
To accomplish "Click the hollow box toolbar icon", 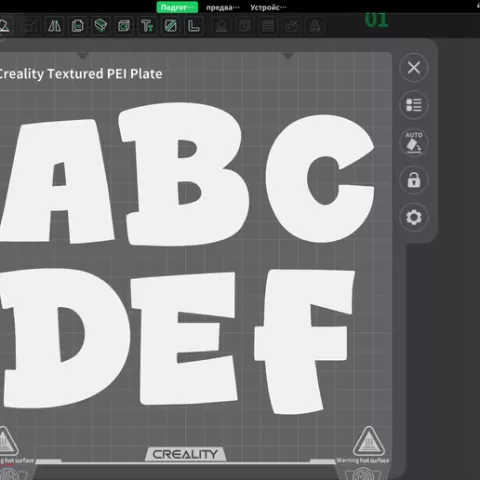I will click(x=124, y=26).
